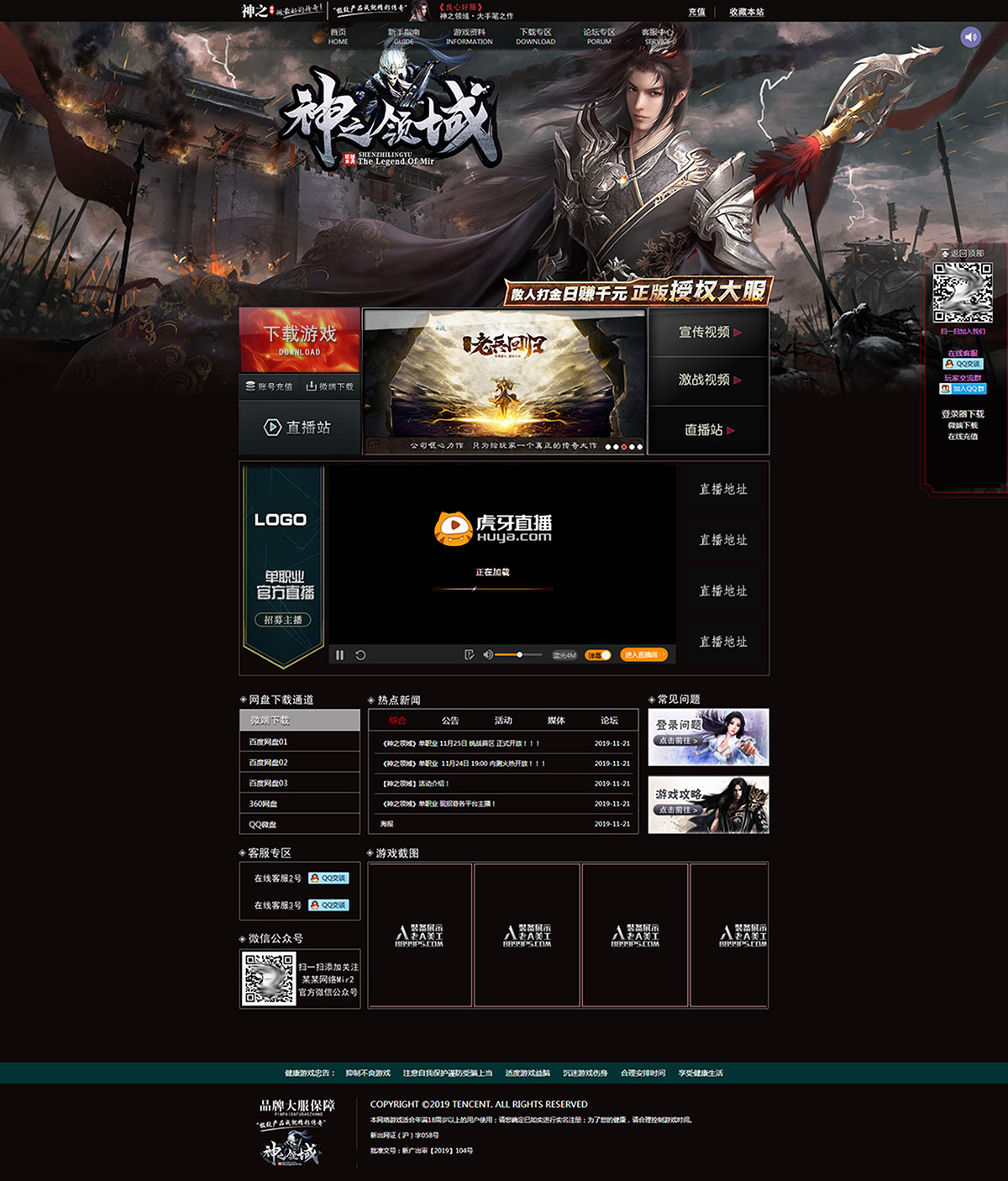Click the 充值 link in top bar
This screenshot has height=1181, width=1008.
(x=697, y=12)
